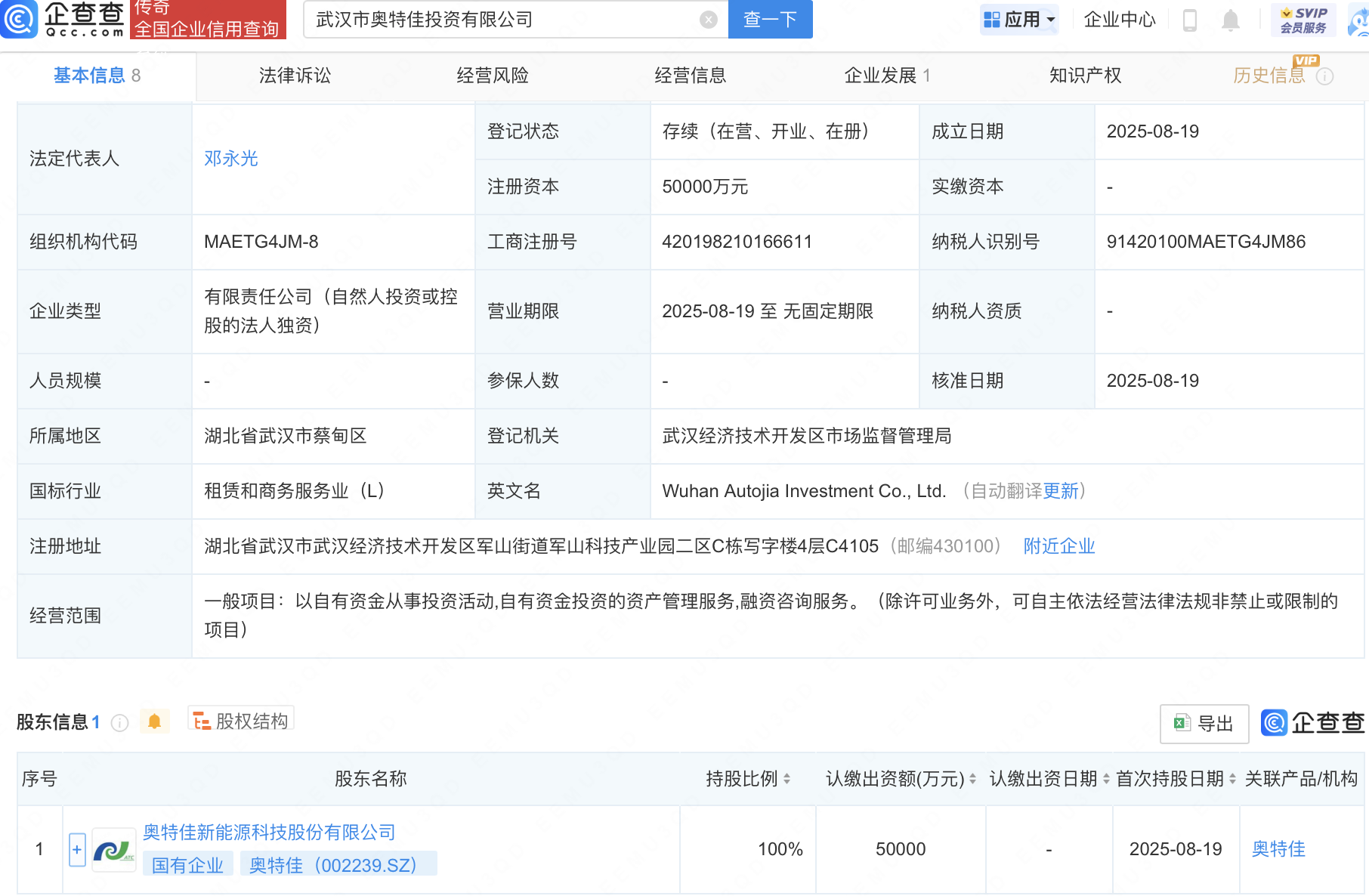
Task: Click the 查一下 search button
Action: pyautogui.click(x=770, y=19)
